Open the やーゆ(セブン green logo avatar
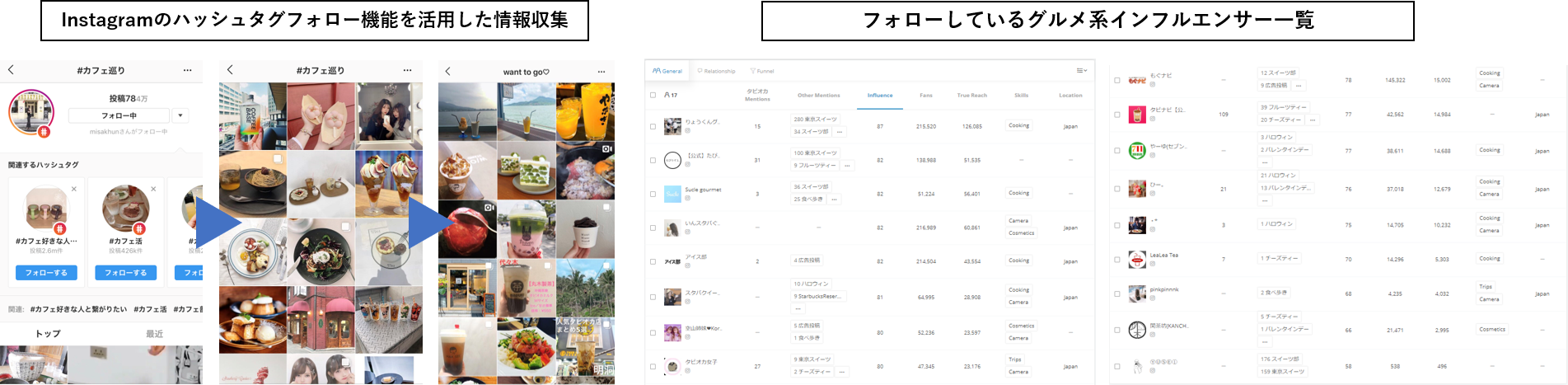The width and height of the screenshot is (1568, 385). (x=1137, y=151)
